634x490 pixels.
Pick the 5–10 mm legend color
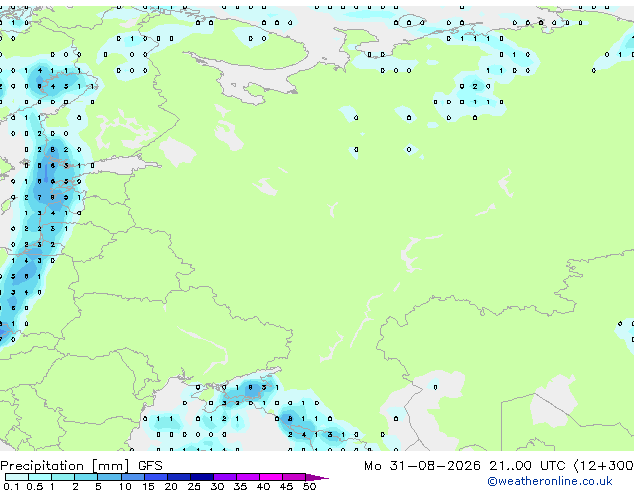[109, 477]
